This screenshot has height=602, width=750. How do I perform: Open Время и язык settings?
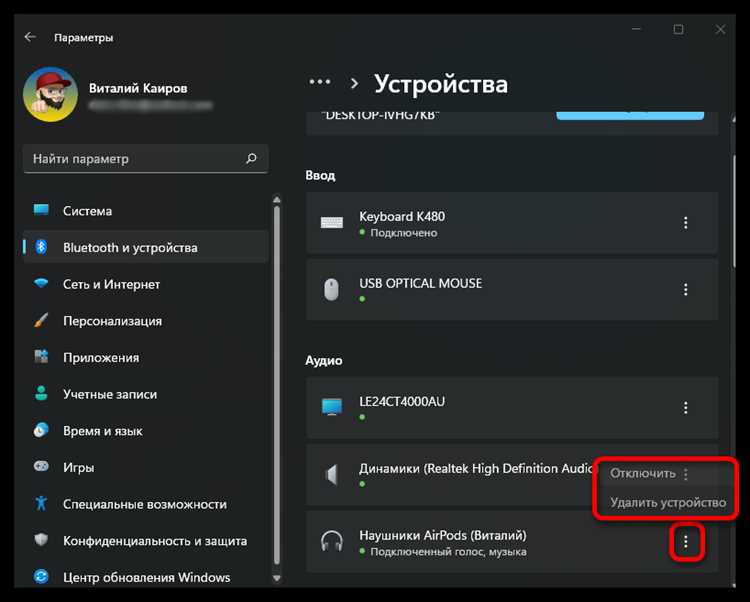(145, 431)
